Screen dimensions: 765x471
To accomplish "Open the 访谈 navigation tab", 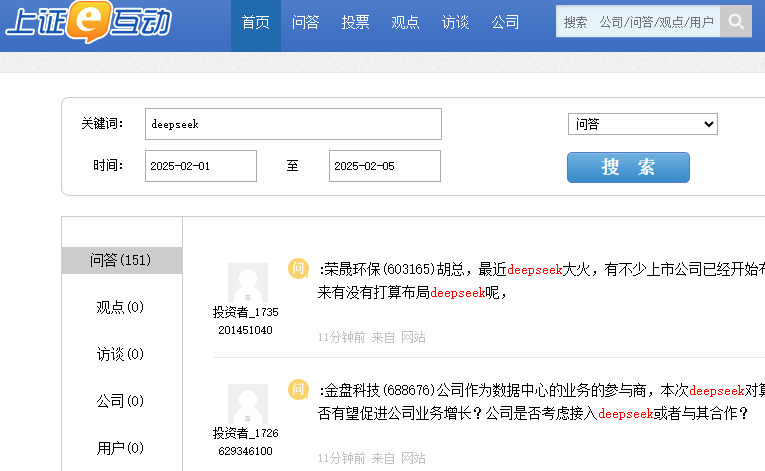I will (455, 22).
